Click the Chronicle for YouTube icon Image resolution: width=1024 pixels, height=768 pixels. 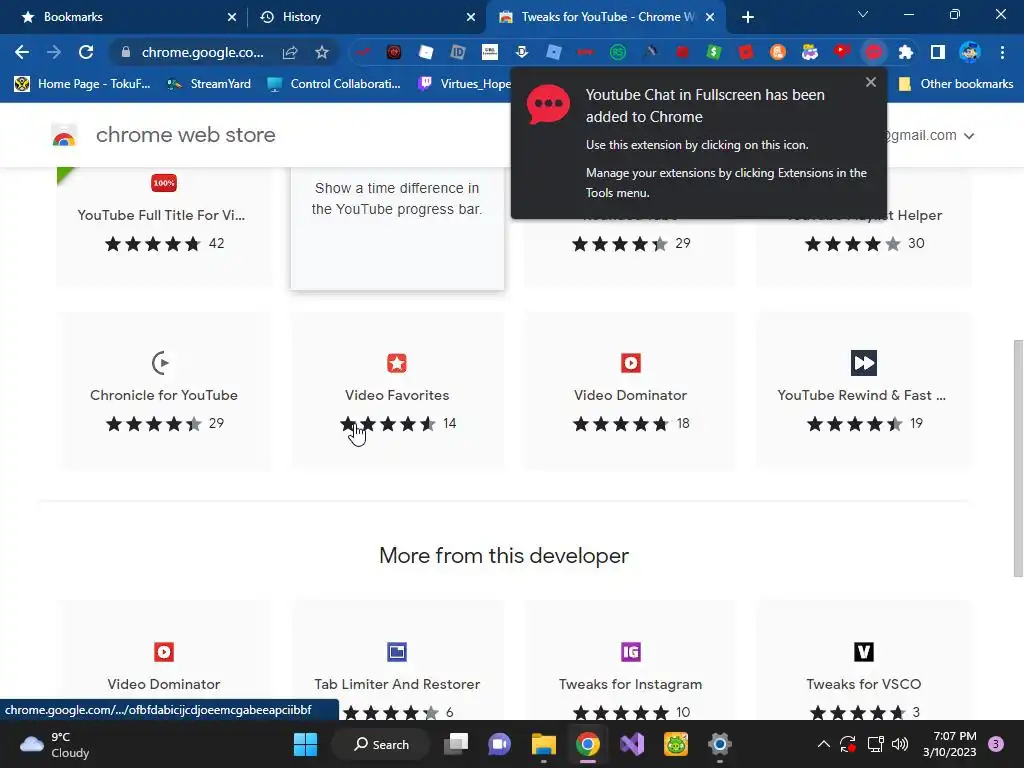(x=161, y=363)
